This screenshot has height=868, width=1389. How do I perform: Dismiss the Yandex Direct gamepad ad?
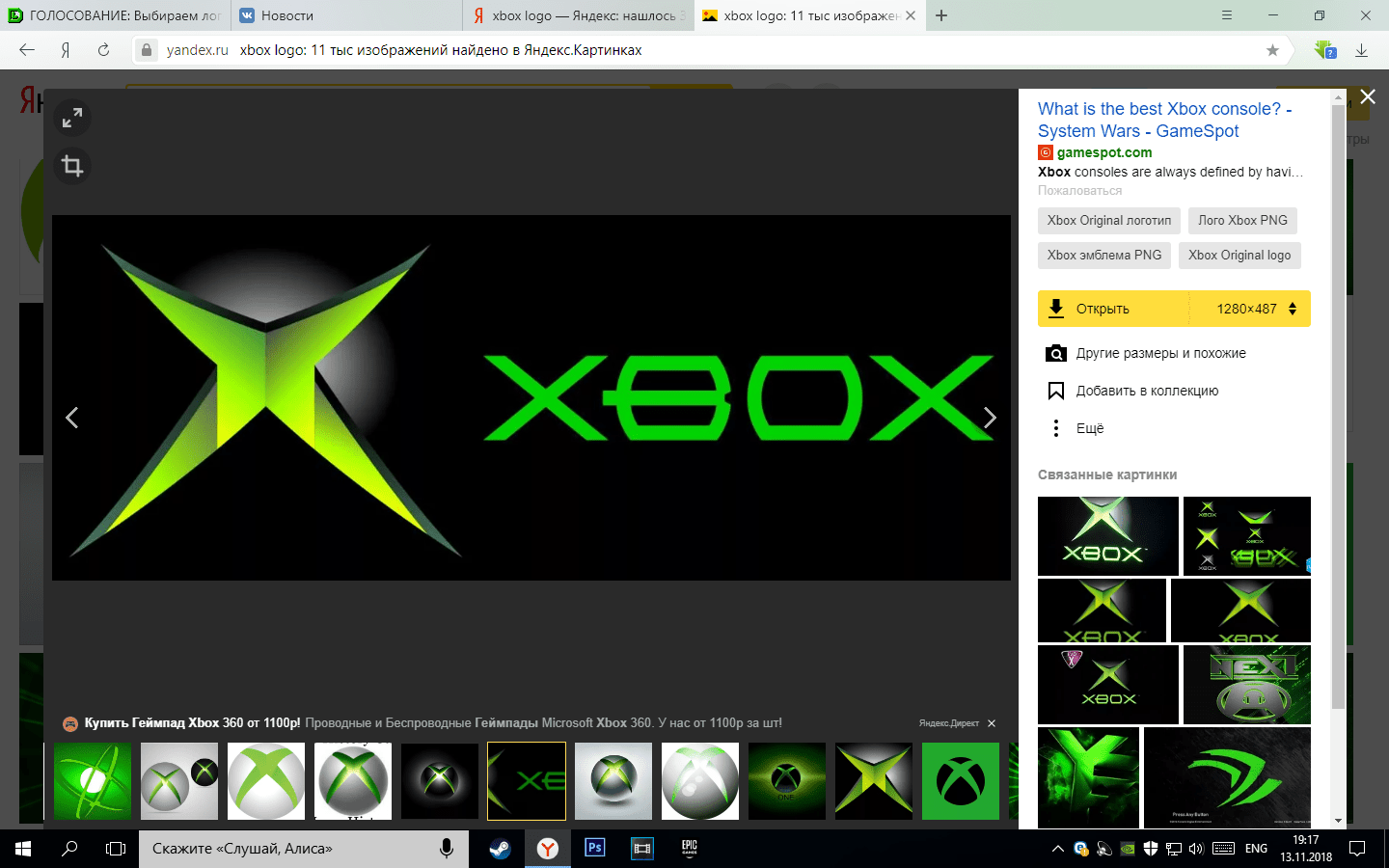[992, 723]
